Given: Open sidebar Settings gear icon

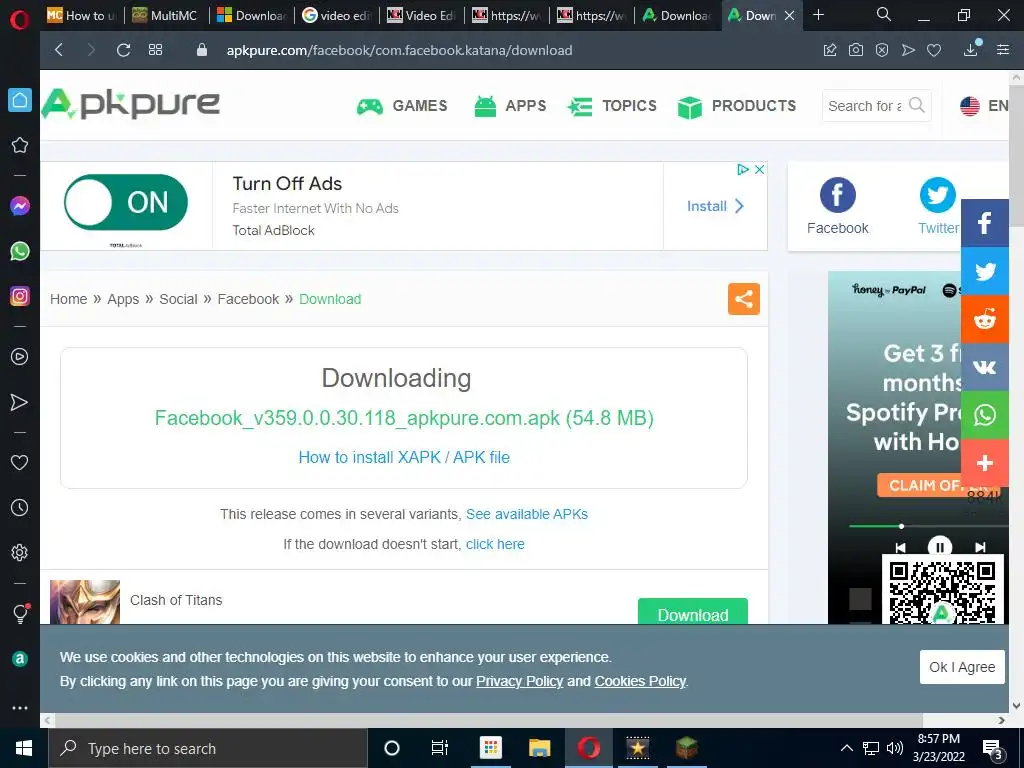Looking at the screenshot, I should (20, 552).
